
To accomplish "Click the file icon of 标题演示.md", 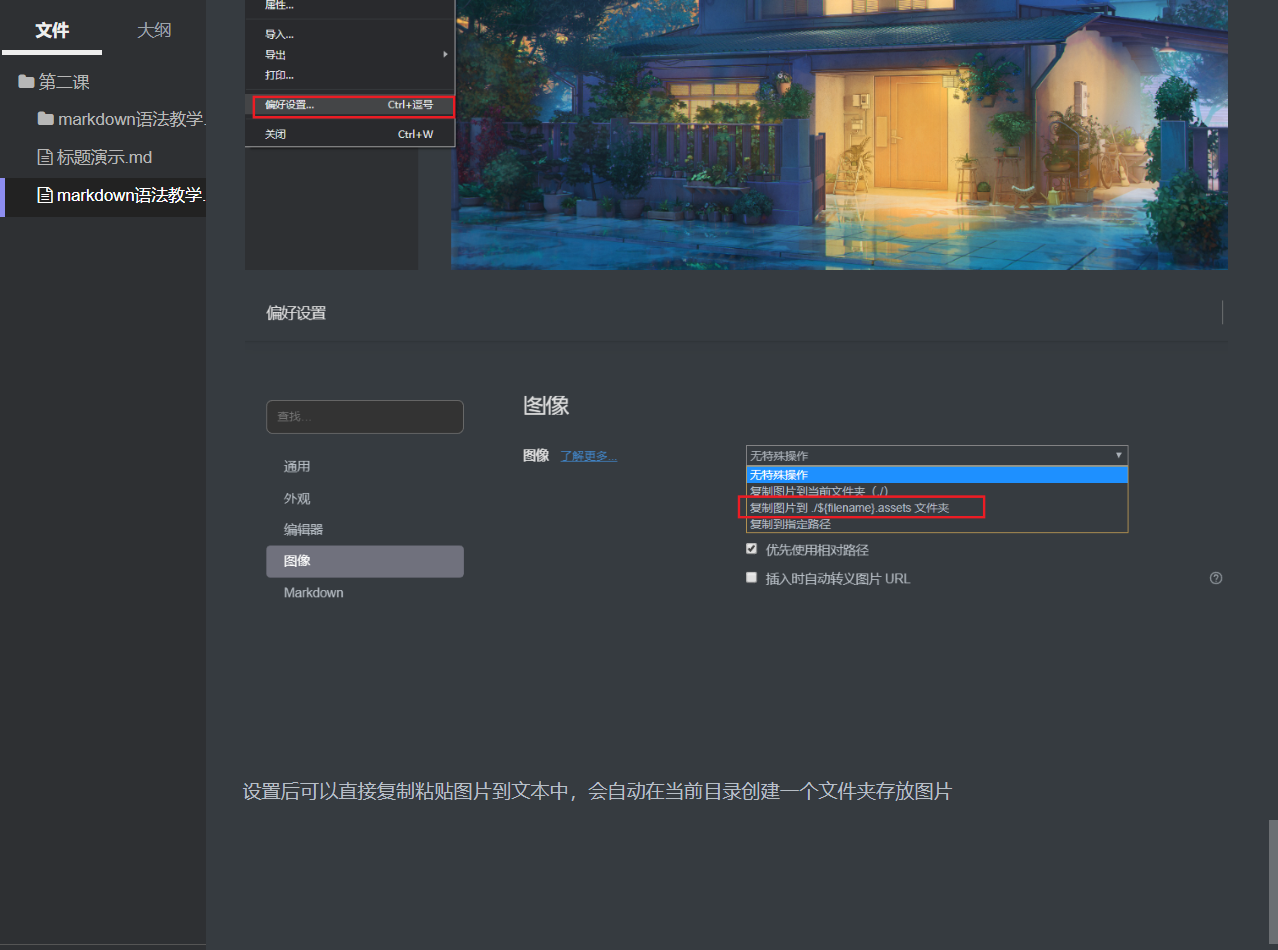I will (x=44, y=157).
